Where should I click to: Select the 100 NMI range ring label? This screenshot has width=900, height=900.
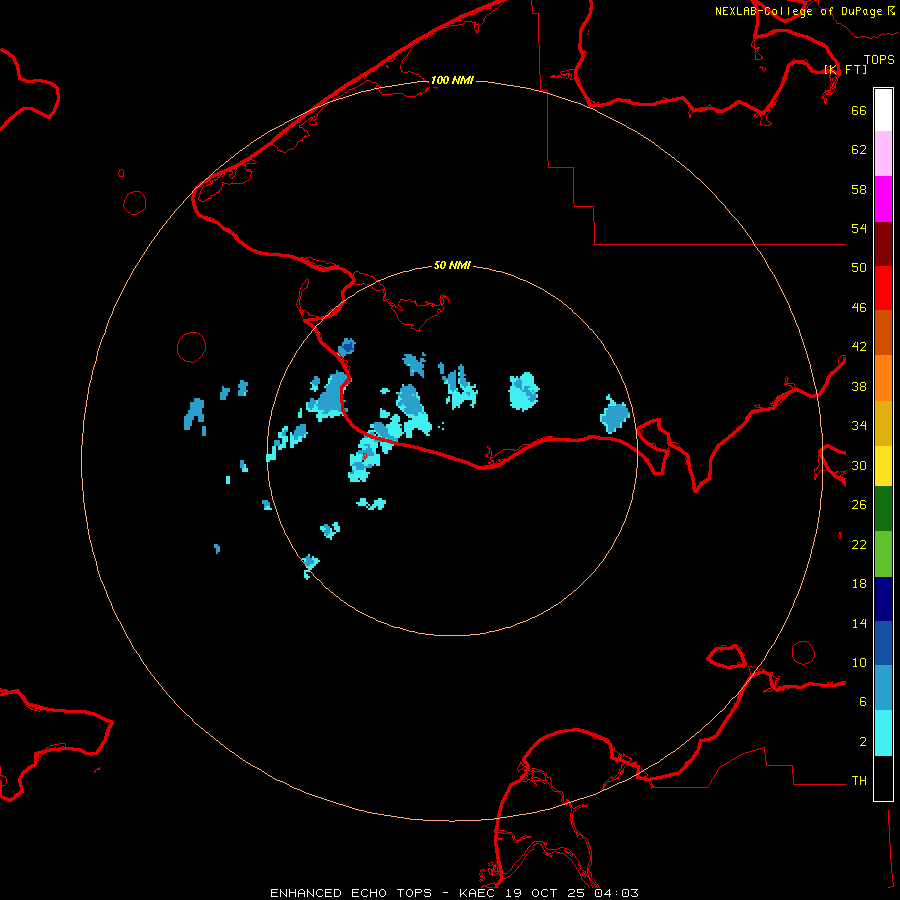coord(452,80)
